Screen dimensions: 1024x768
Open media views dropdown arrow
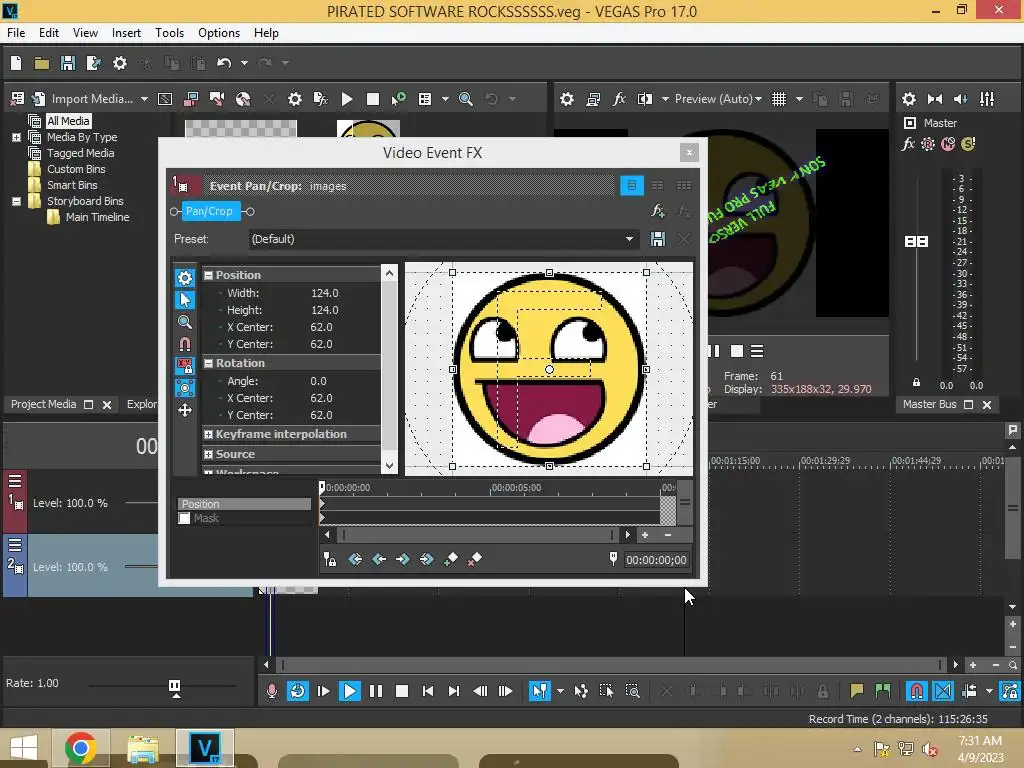click(445, 99)
